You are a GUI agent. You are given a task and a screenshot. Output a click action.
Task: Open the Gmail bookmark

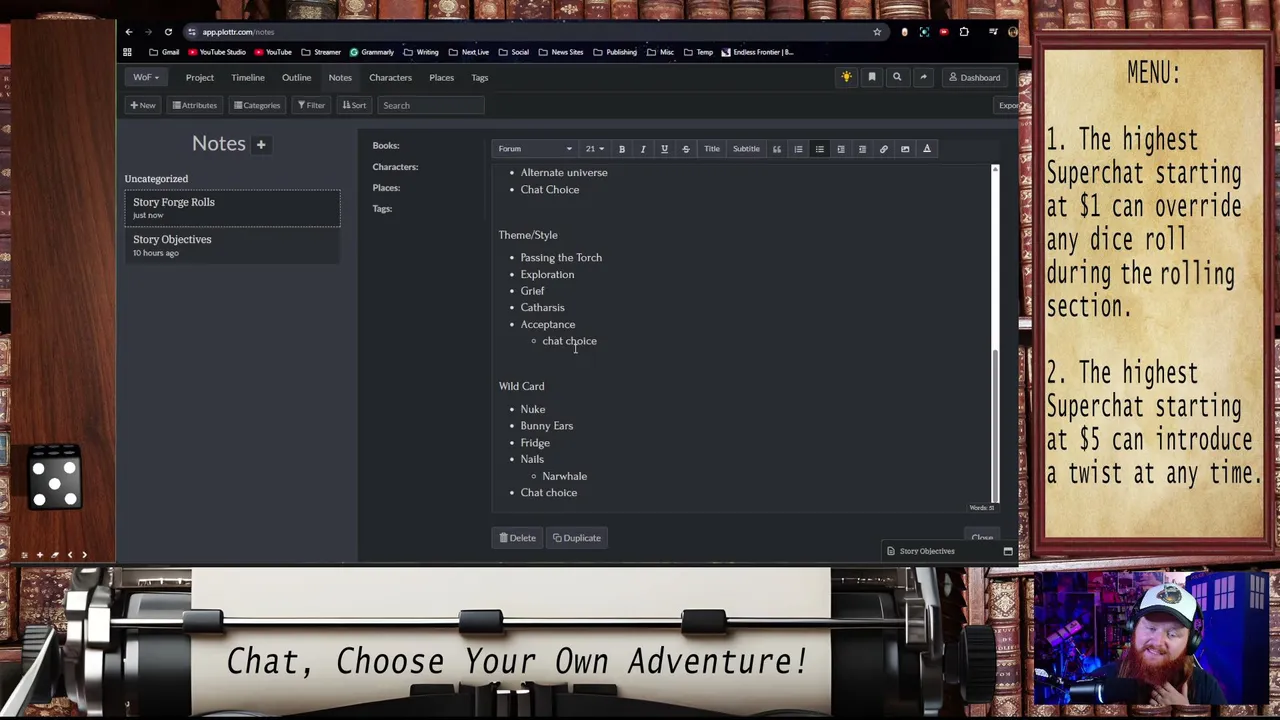(x=165, y=52)
